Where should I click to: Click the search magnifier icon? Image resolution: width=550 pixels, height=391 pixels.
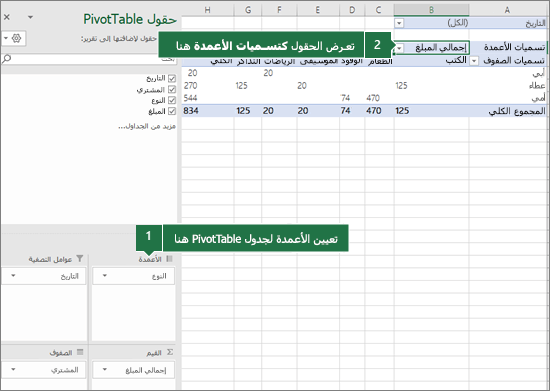point(6,59)
